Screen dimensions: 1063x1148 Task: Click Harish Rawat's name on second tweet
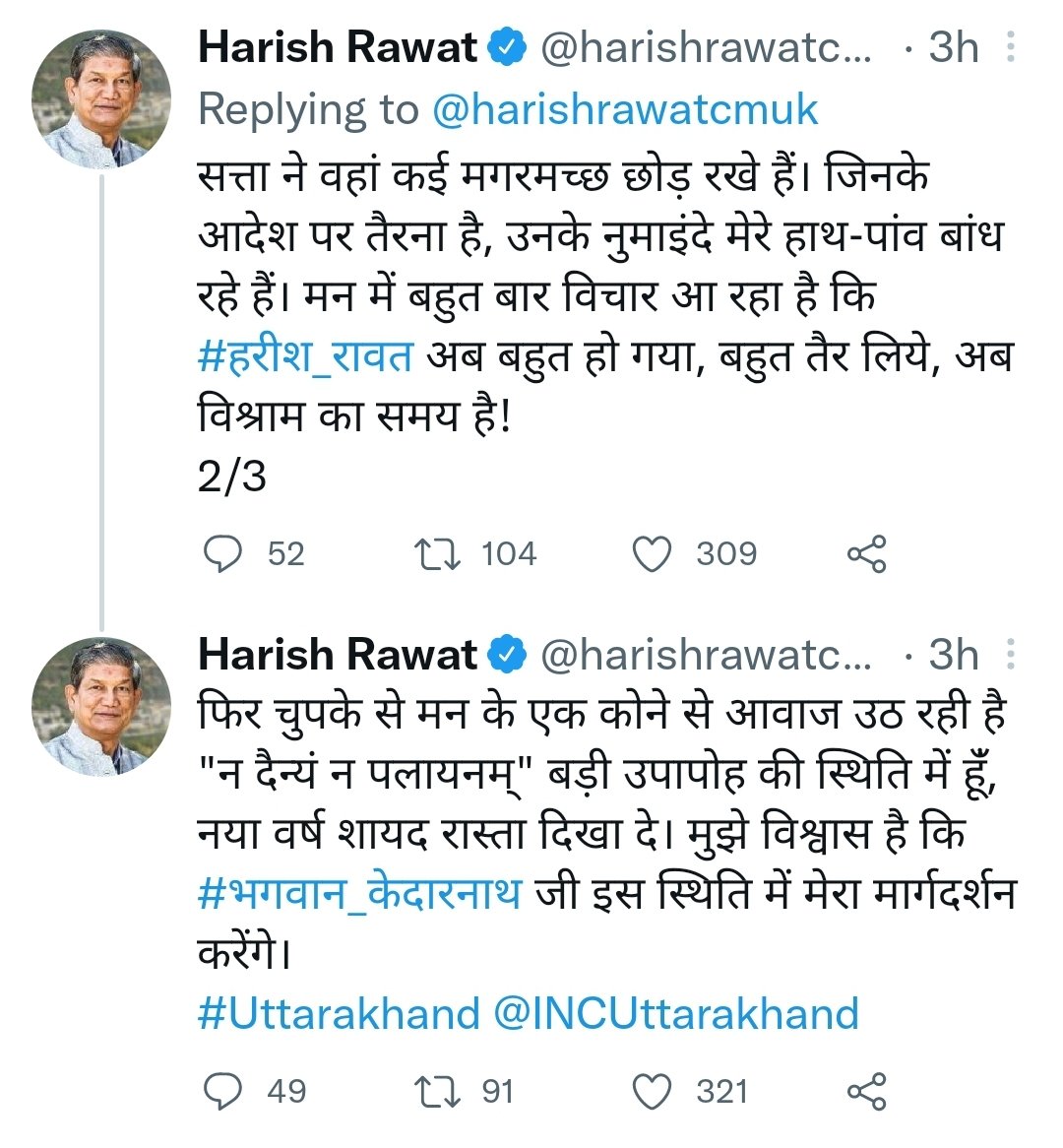(x=338, y=655)
